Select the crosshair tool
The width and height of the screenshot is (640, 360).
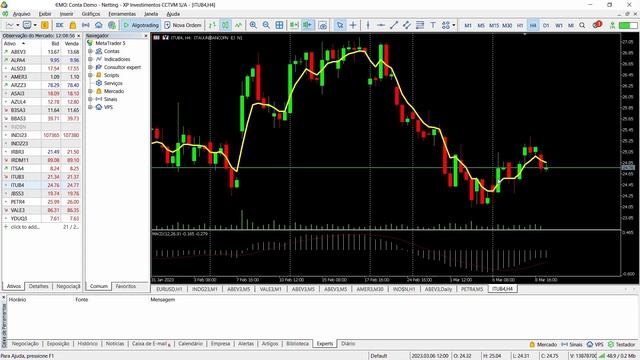pos(353,25)
